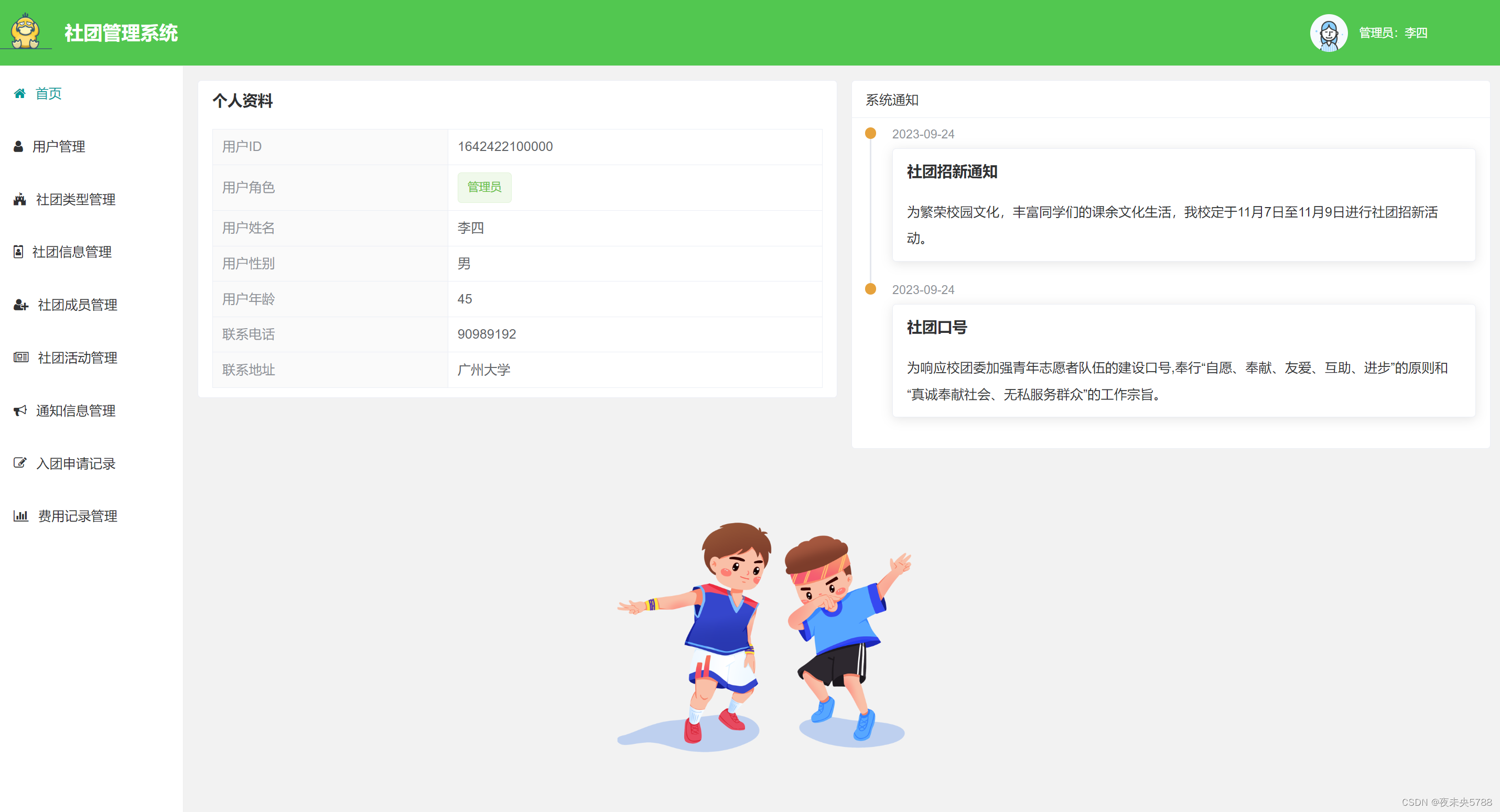
Task: Click the club member add-user icon
Action: [21, 305]
